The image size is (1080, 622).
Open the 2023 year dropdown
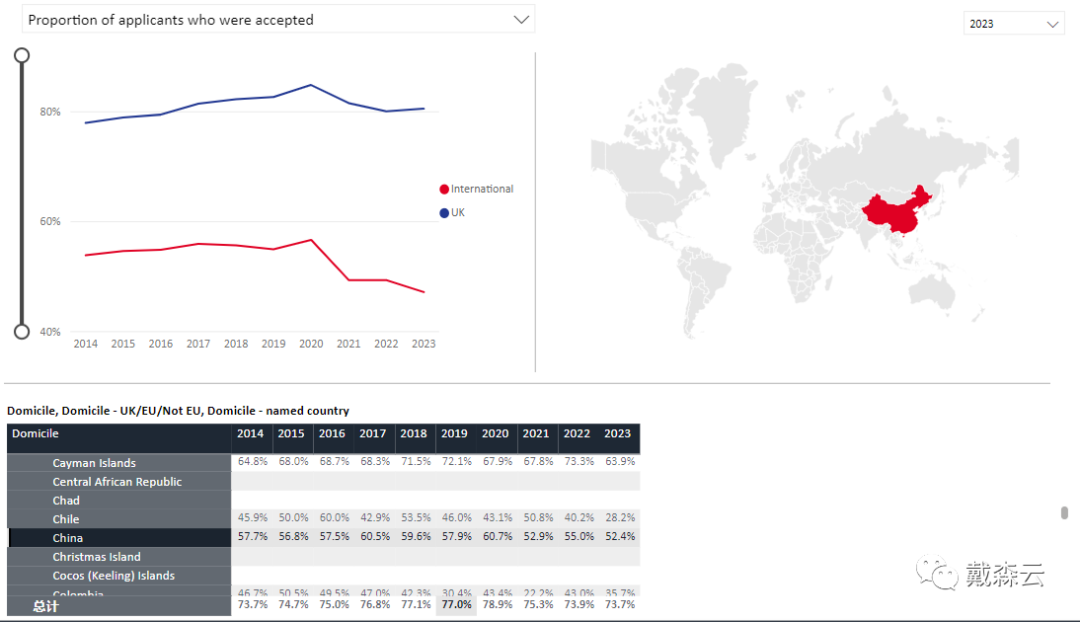(x=1013, y=24)
